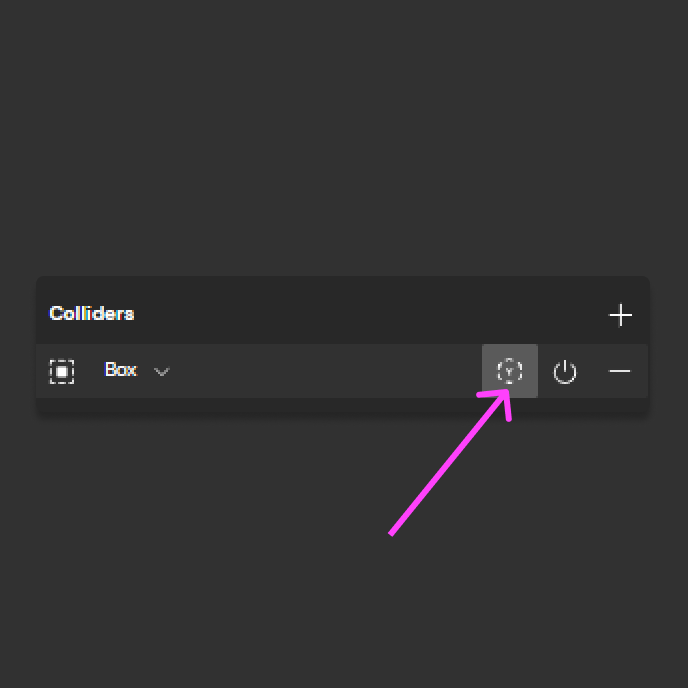This screenshot has height=688, width=688.
Task: Click the empty Colliders header bar area
Action: pos(369,314)
